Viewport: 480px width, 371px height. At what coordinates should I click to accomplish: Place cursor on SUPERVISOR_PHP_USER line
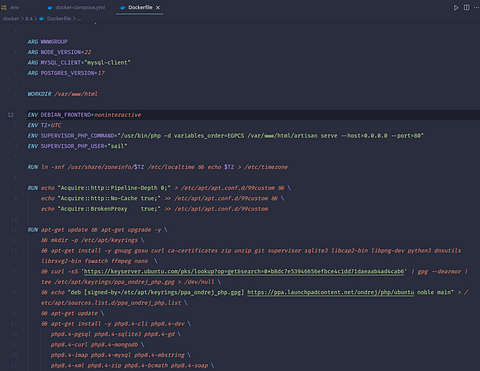coord(77,146)
